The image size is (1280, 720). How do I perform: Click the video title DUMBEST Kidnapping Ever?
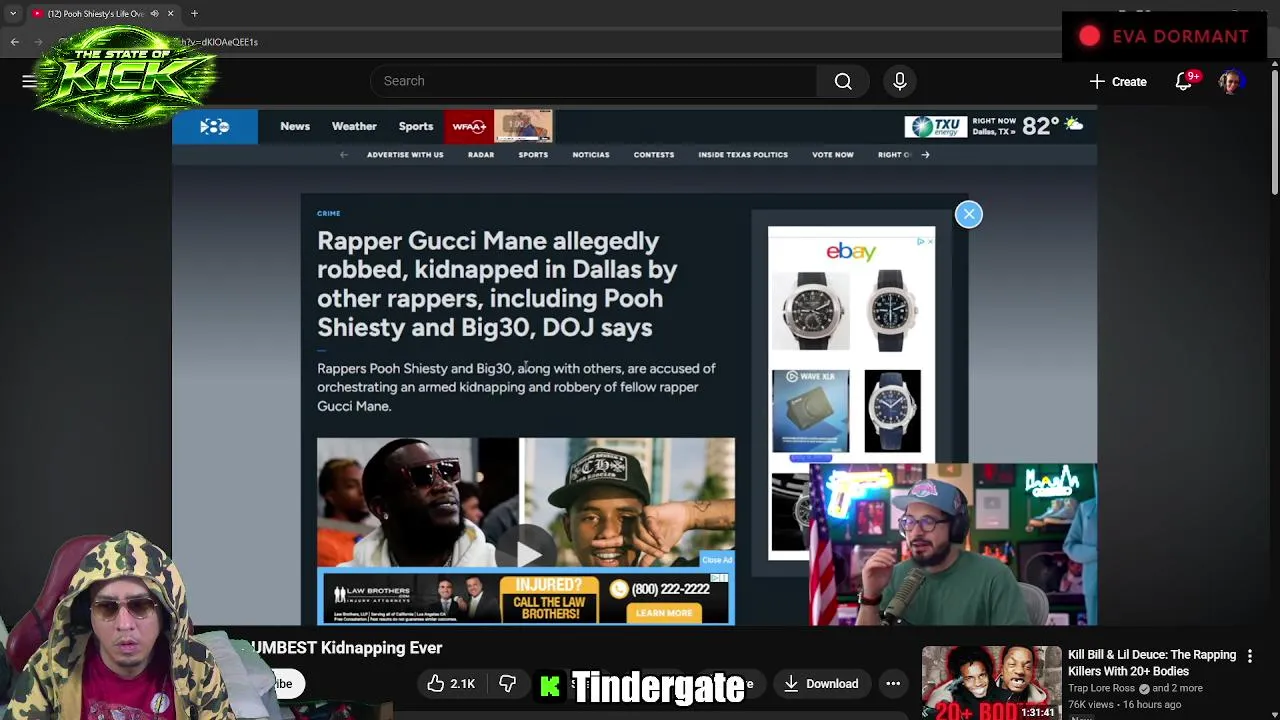coord(345,648)
